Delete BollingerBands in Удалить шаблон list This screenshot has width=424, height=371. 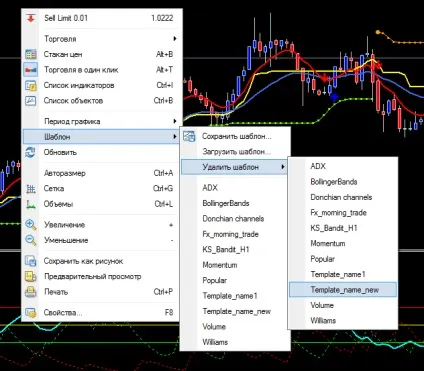click(343, 182)
